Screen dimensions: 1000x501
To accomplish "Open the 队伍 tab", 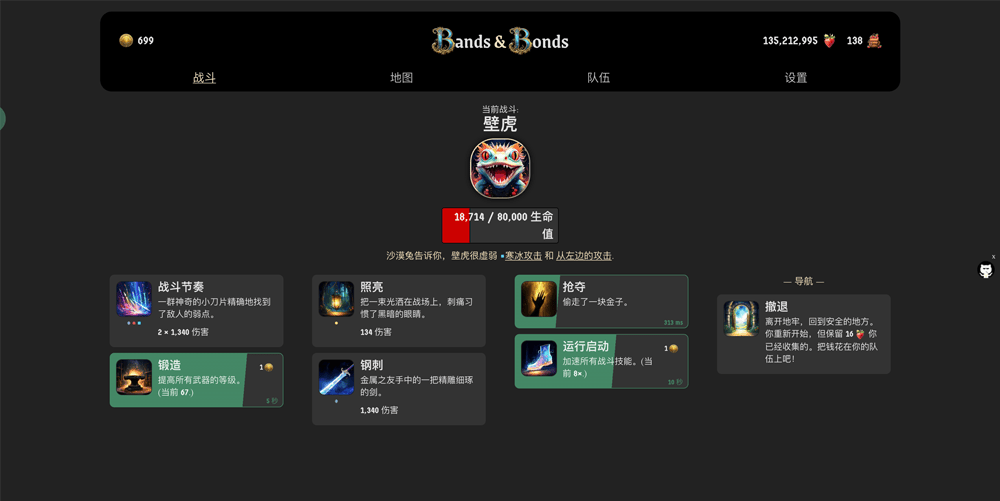I will coord(598,78).
